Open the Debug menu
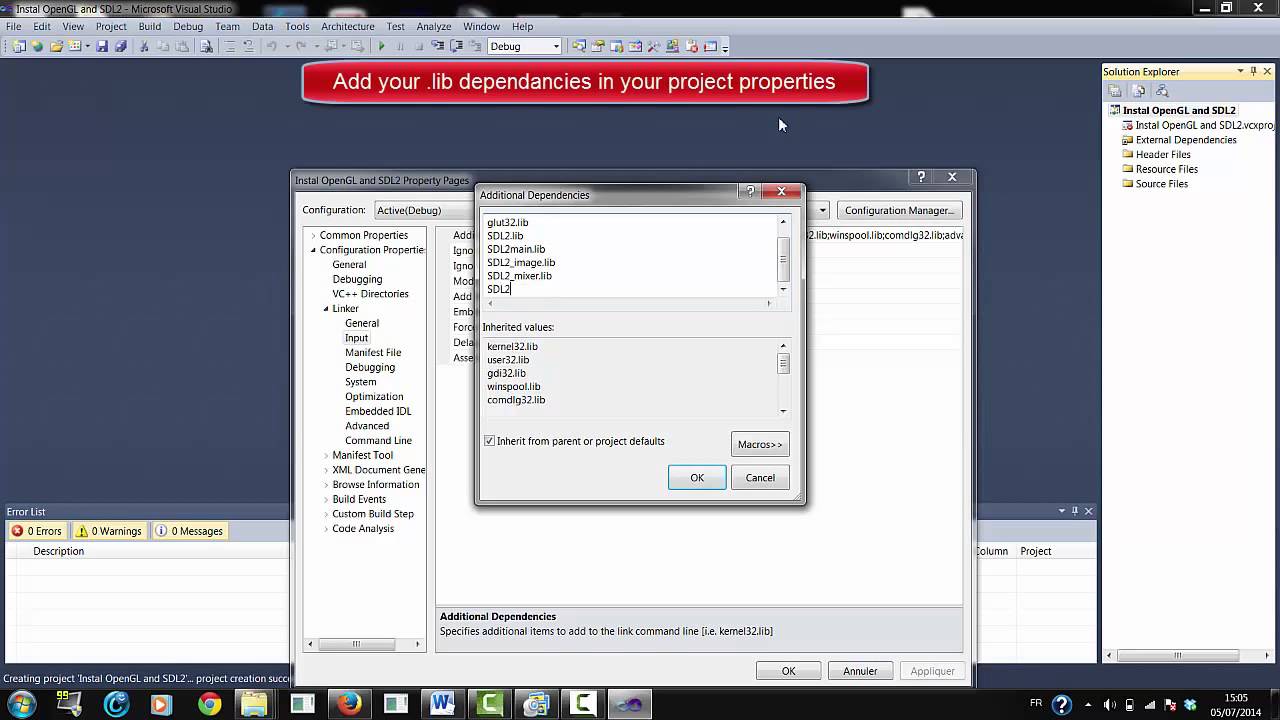The image size is (1280, 720). 188,26
